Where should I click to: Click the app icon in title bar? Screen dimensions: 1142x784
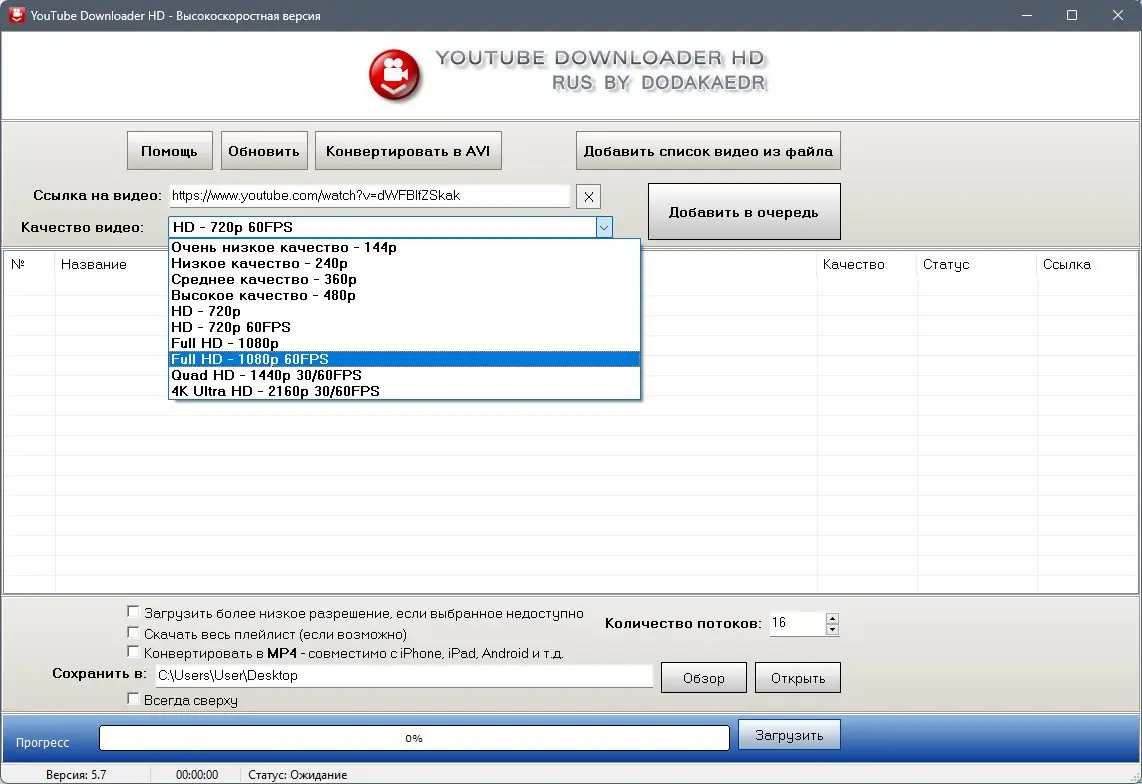point(16,15)
